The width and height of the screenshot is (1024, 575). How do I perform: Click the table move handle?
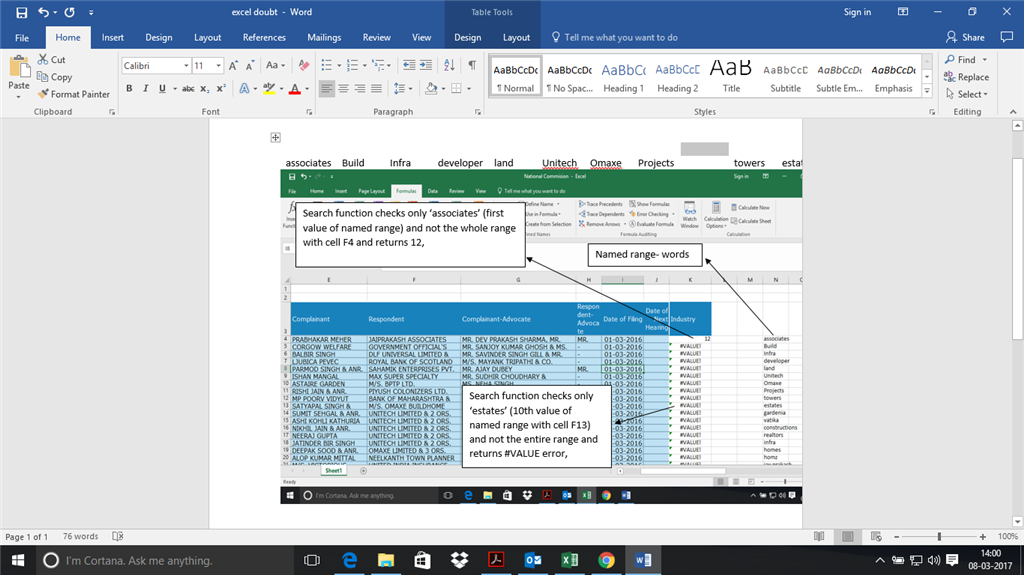276,137
